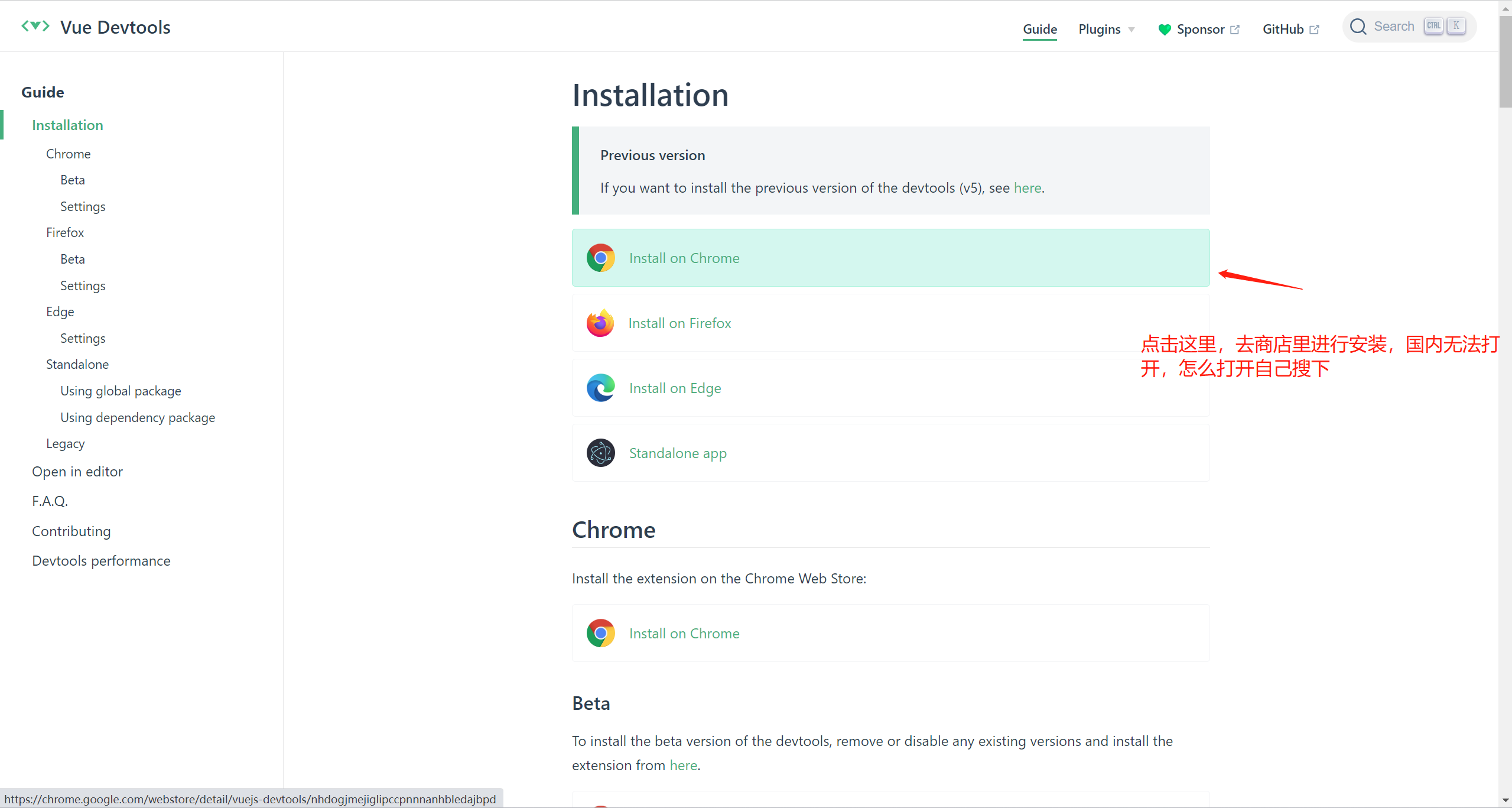1512x808 pixels.
Task: Open Using dependency package sidebar entry
Action: [138, 417]
